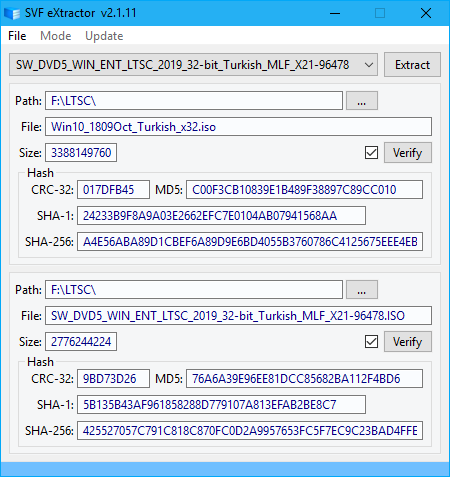Expand the SW_DVD5 image dropdown arrow

369,65
